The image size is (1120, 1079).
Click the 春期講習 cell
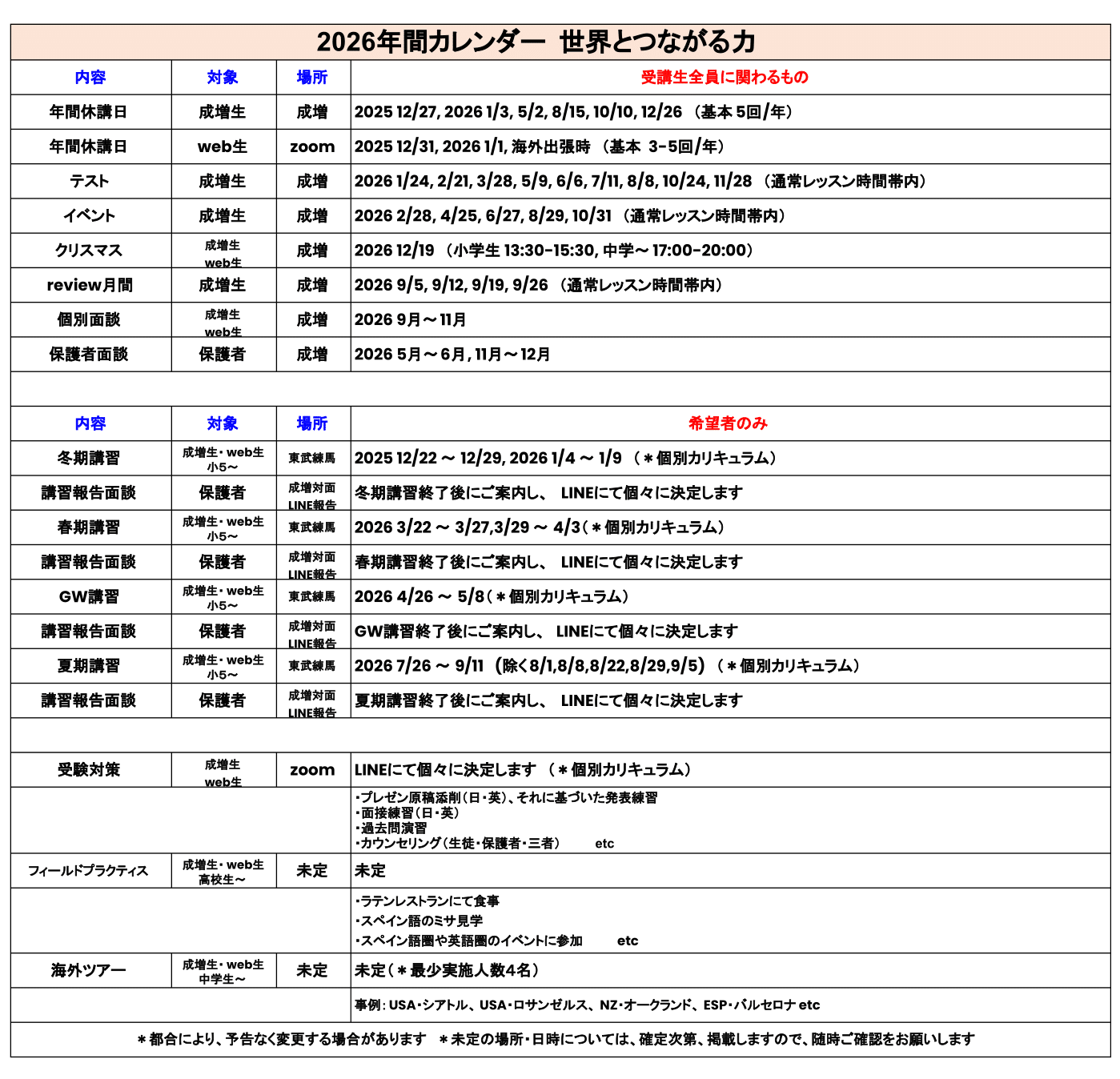89,527
